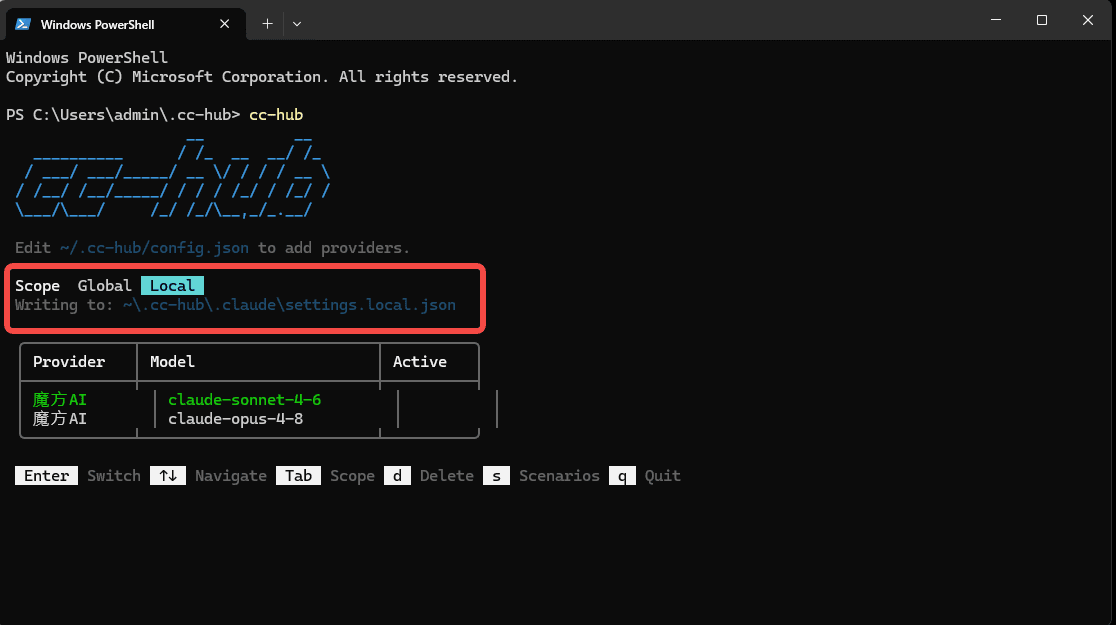Select the Global scope option
The width and height of the screenshot is (1116, 625).
pos(105,285)
